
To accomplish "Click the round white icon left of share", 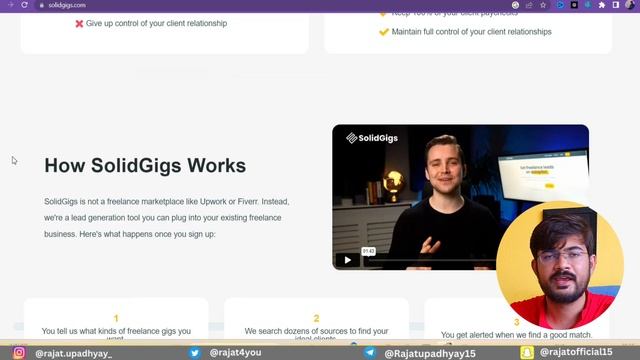I will [516, 5].
